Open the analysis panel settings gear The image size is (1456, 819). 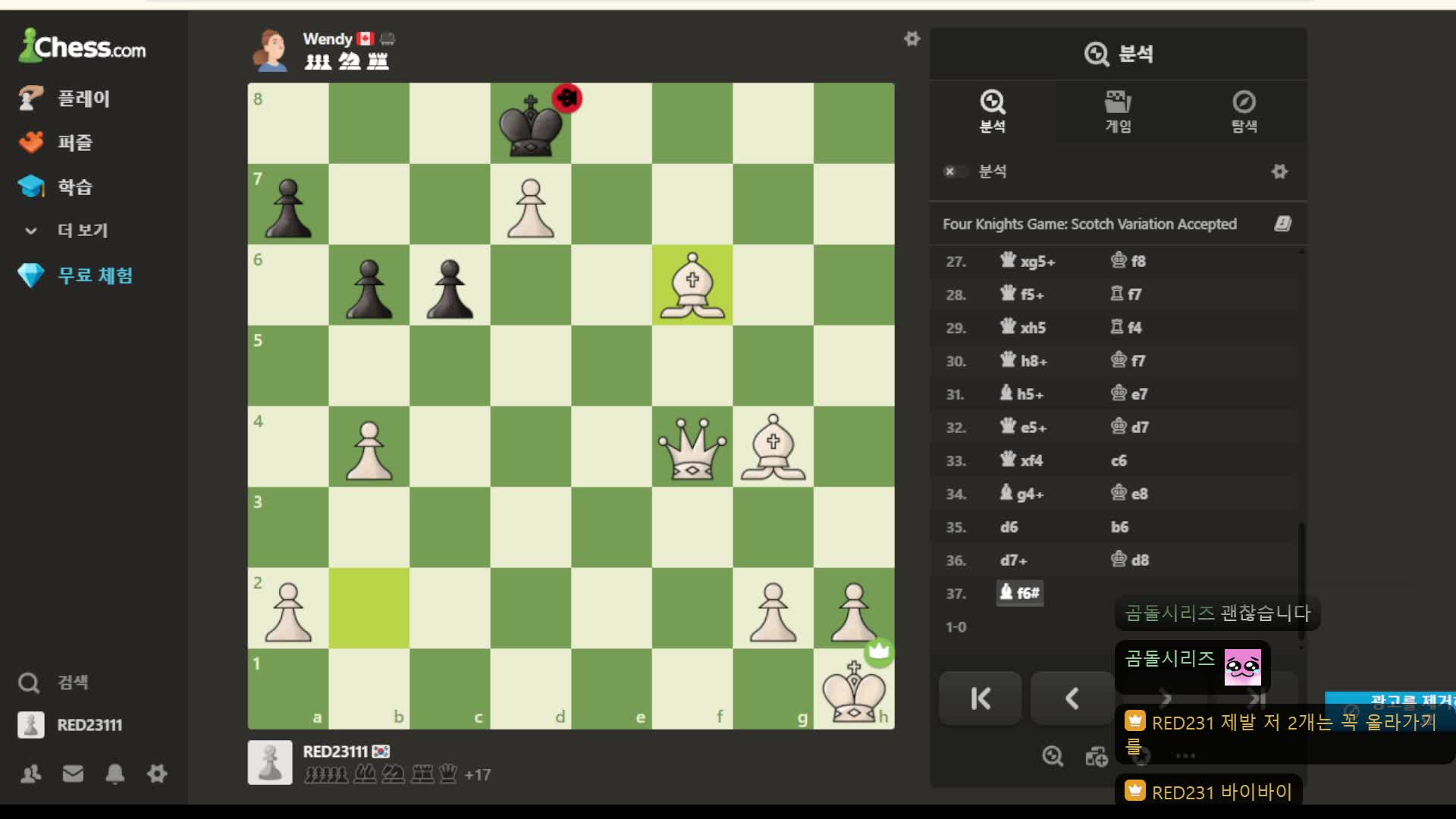pyautogui.click(x=1279, y=171)
